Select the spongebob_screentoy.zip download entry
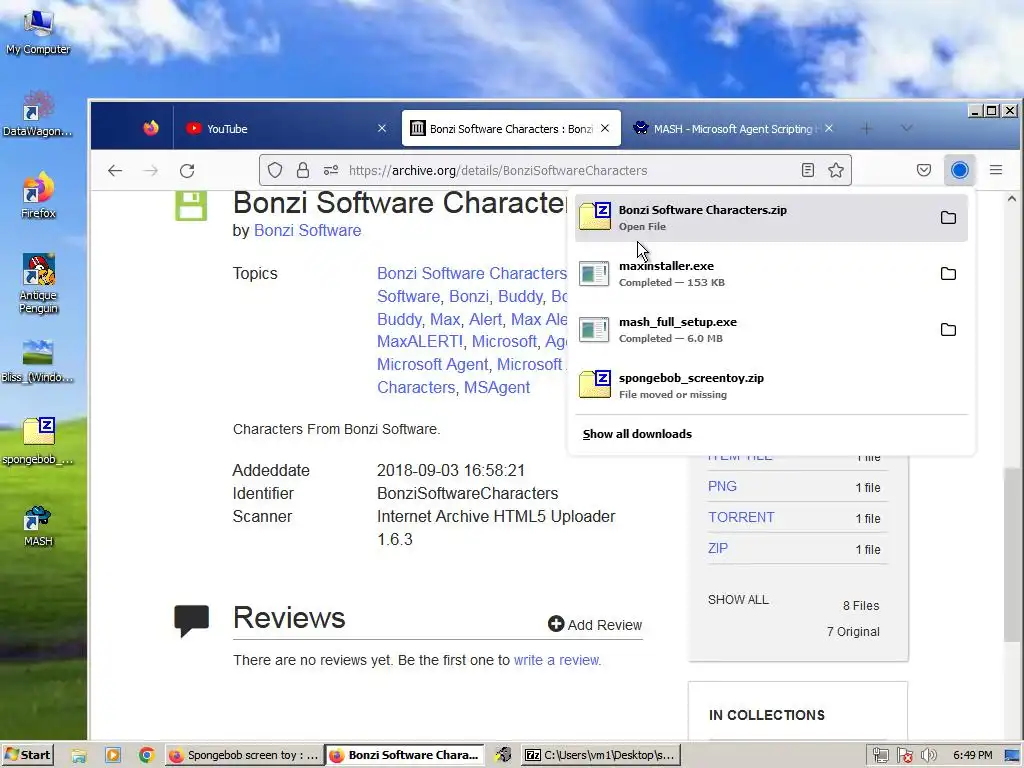Viewport: 1024px width, 768px height. click(771, 386)
